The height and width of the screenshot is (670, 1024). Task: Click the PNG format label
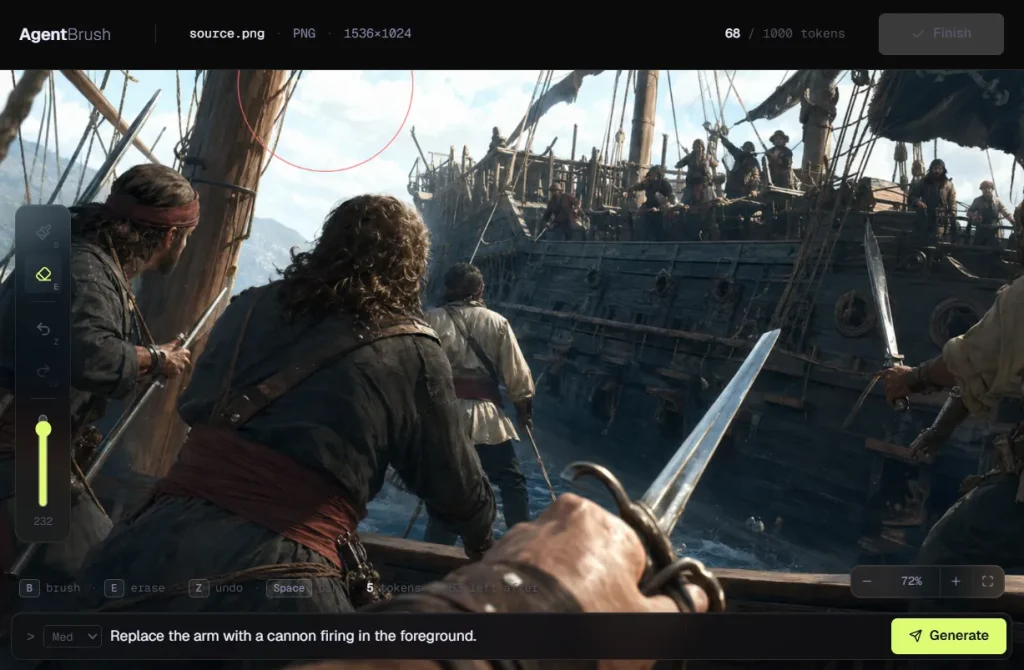click(x=304, y=33)
